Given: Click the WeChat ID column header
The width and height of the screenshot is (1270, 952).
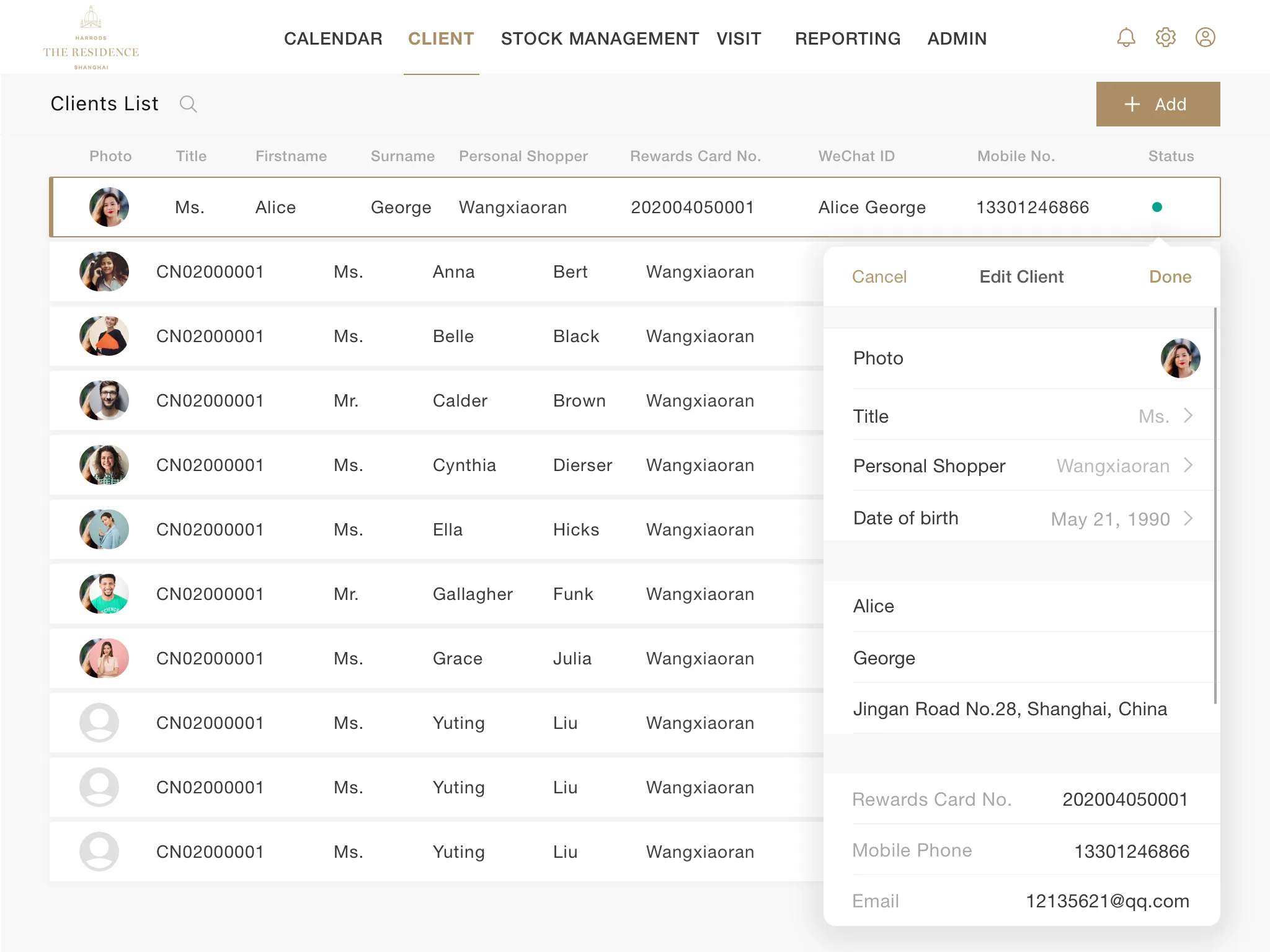Looking at the screenshot, I should point(856,156).
